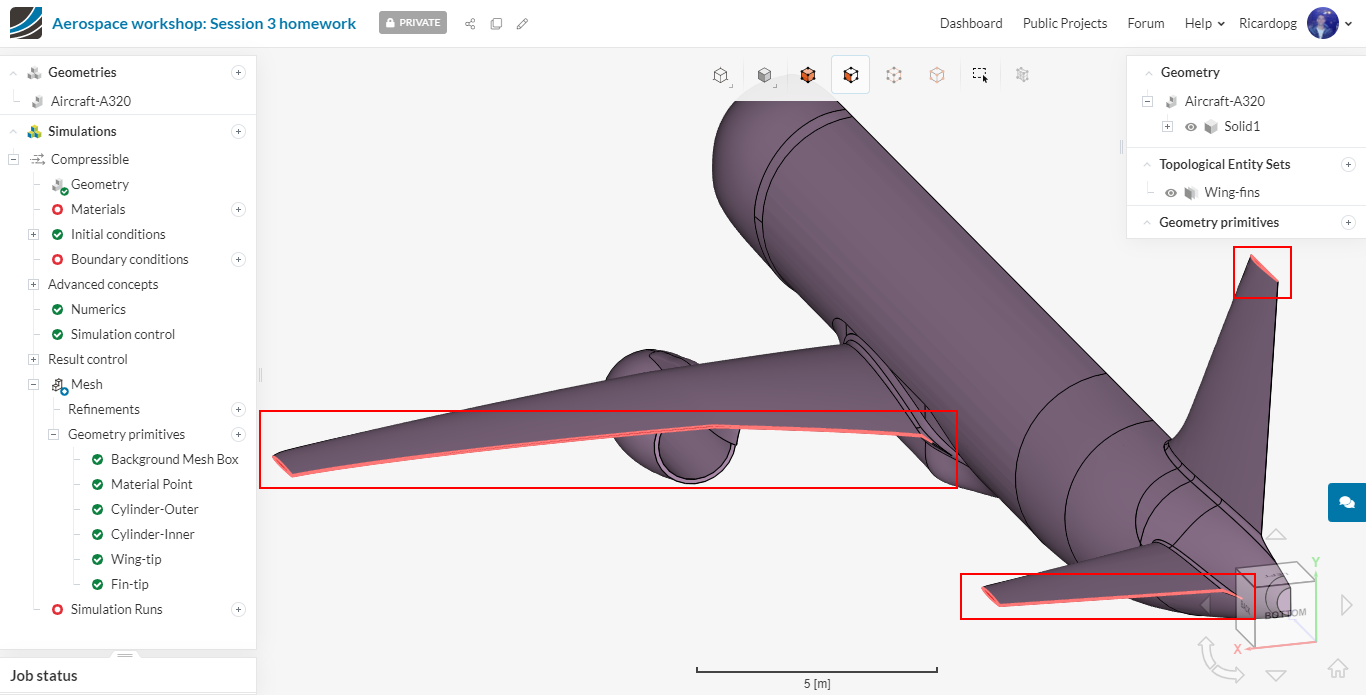Viewport: 1366px width, 695px height.
Task: Open the Help dropdown menu
Action: click(x=1204, y=23)
